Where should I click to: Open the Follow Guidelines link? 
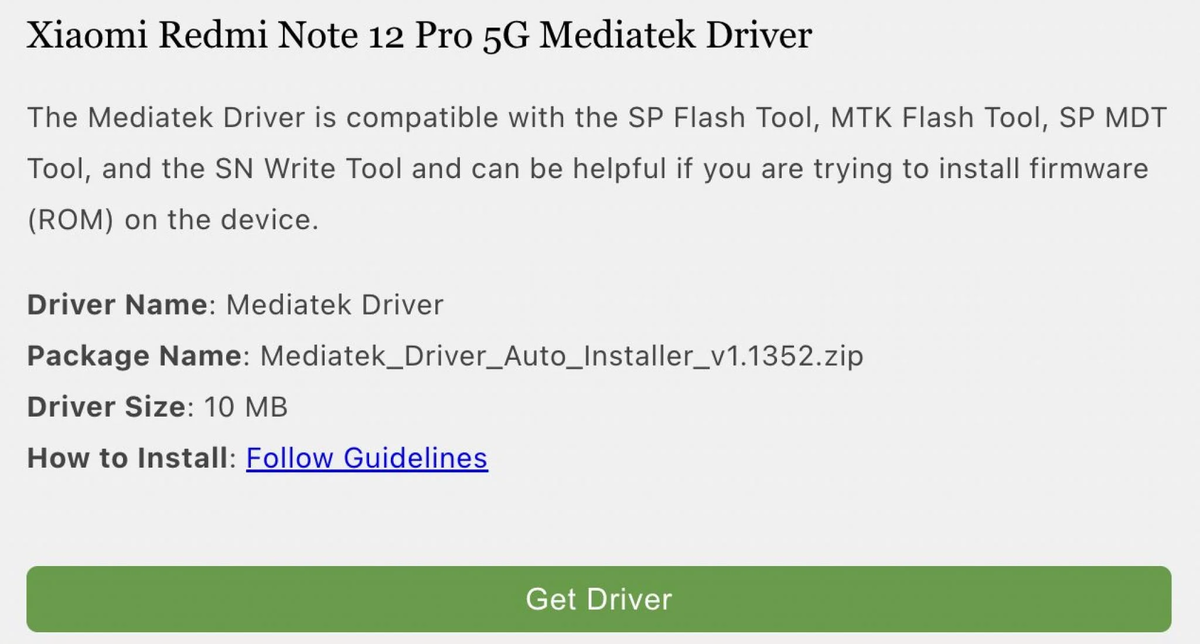click(x=367, y=458)
